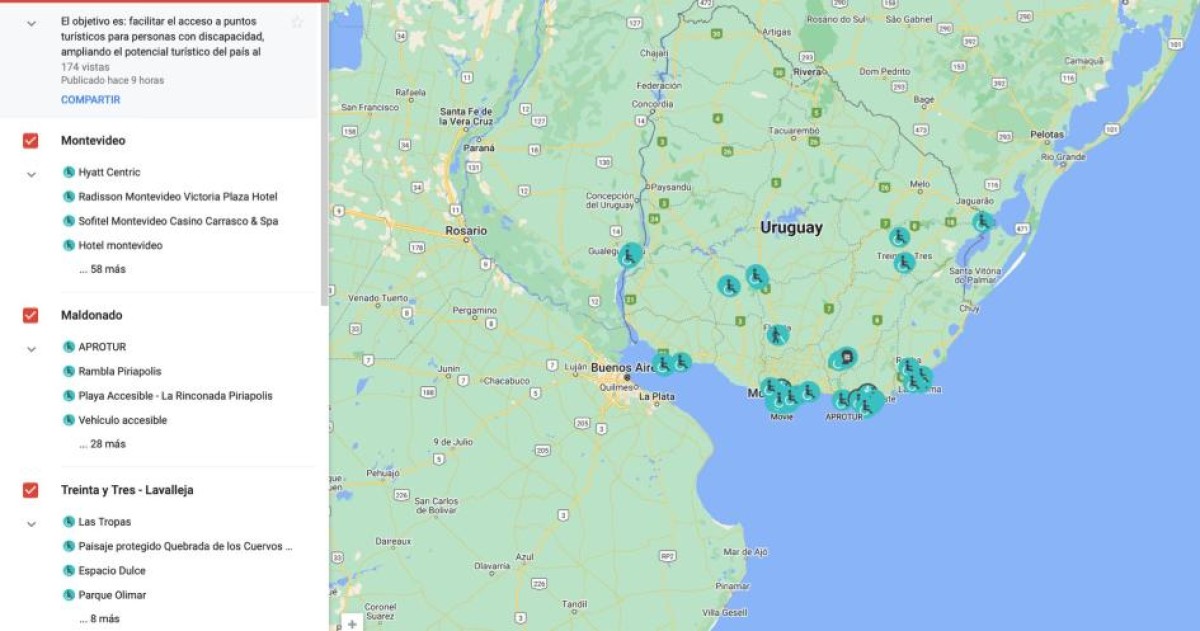Collapse the map description chevron at top

pyautogui.click(x=31, y=23)
